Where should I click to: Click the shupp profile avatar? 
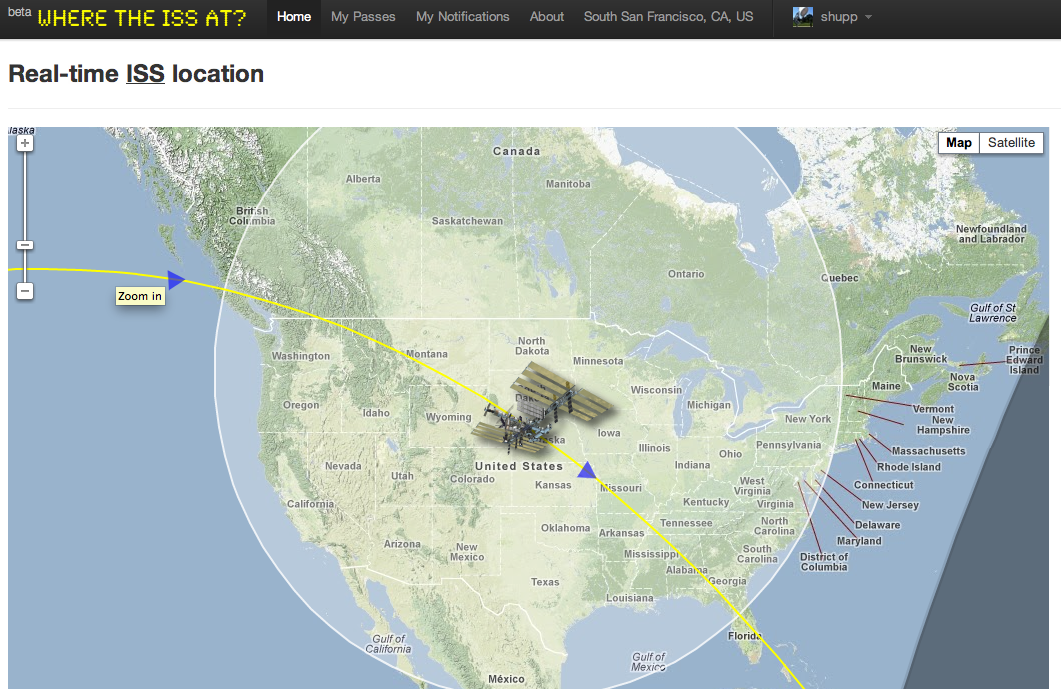(x=803, y=17)
